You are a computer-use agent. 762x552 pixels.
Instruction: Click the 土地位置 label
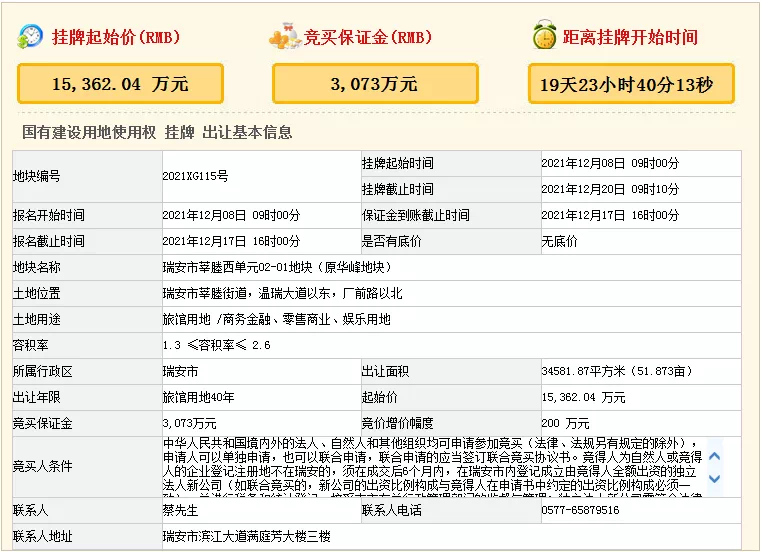click(x=36, y=293)
